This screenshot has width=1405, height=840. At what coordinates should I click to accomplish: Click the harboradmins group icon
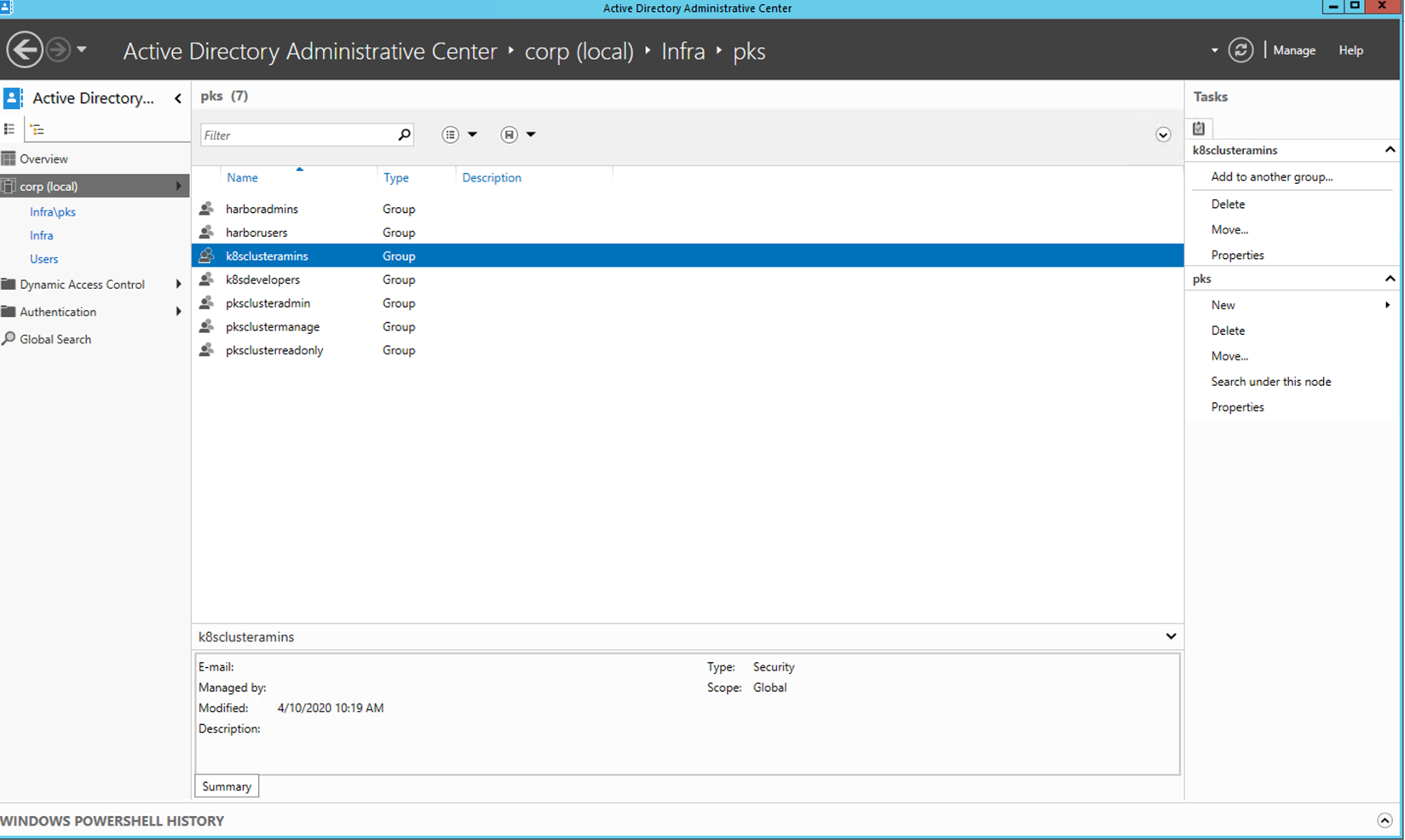coord(206,209)
